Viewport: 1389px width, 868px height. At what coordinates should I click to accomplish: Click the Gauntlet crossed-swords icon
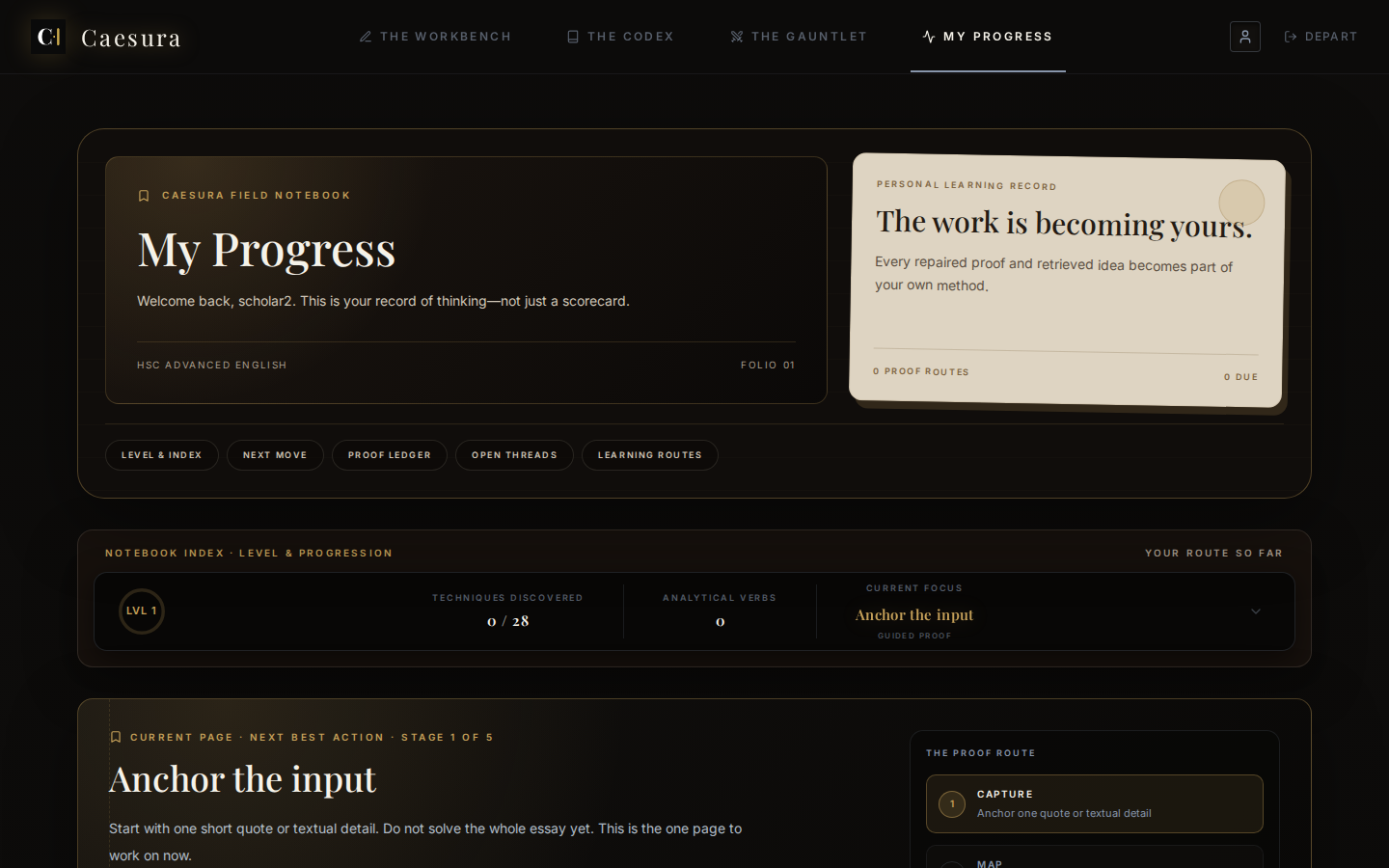pyautogui.click(x=737, y=37)
